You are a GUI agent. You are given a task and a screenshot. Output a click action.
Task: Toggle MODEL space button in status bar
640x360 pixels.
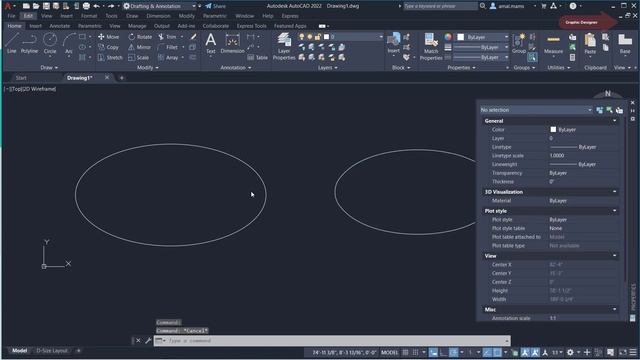[x=389, y=352]
